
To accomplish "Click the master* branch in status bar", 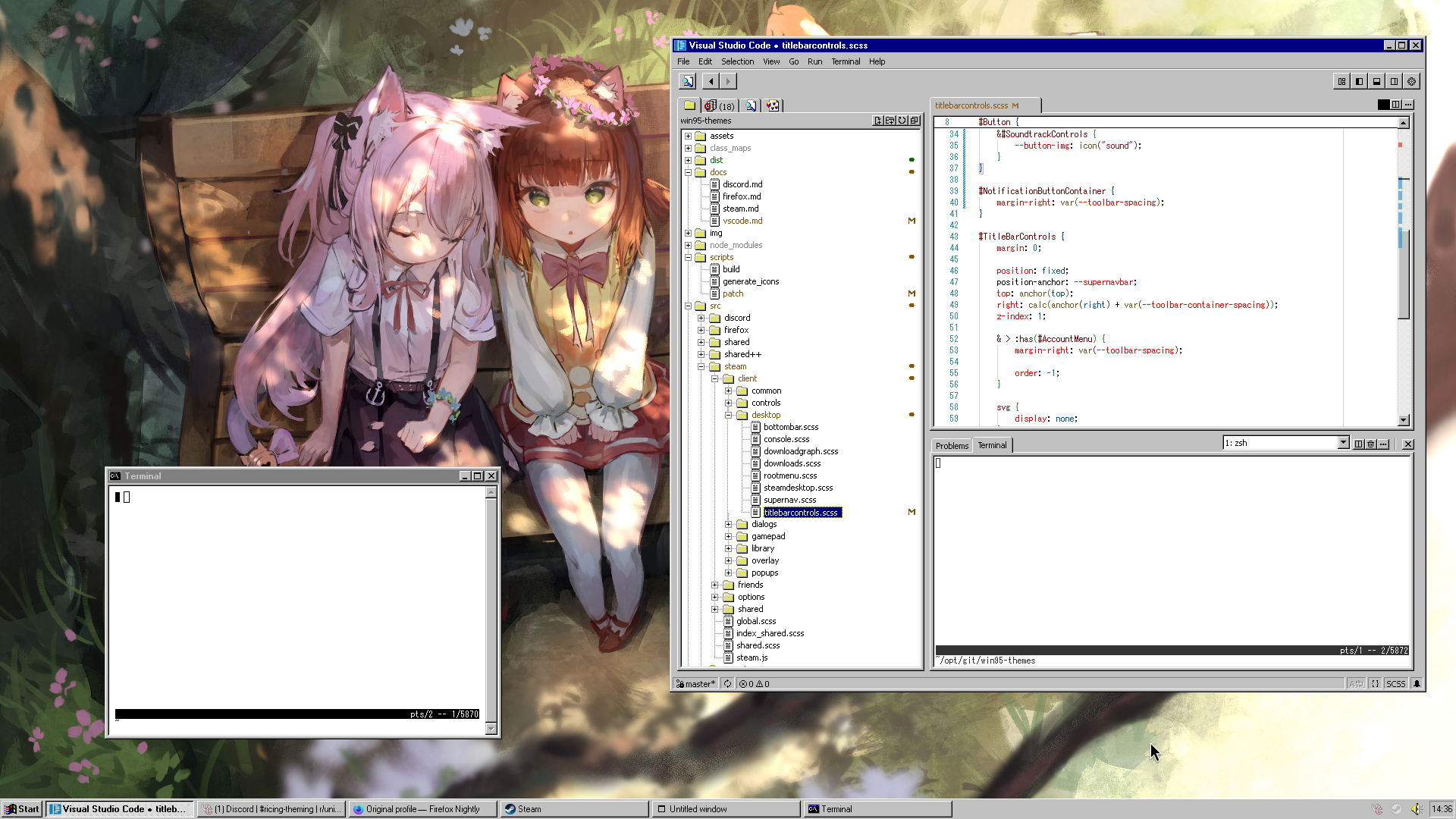I will 696,683.
